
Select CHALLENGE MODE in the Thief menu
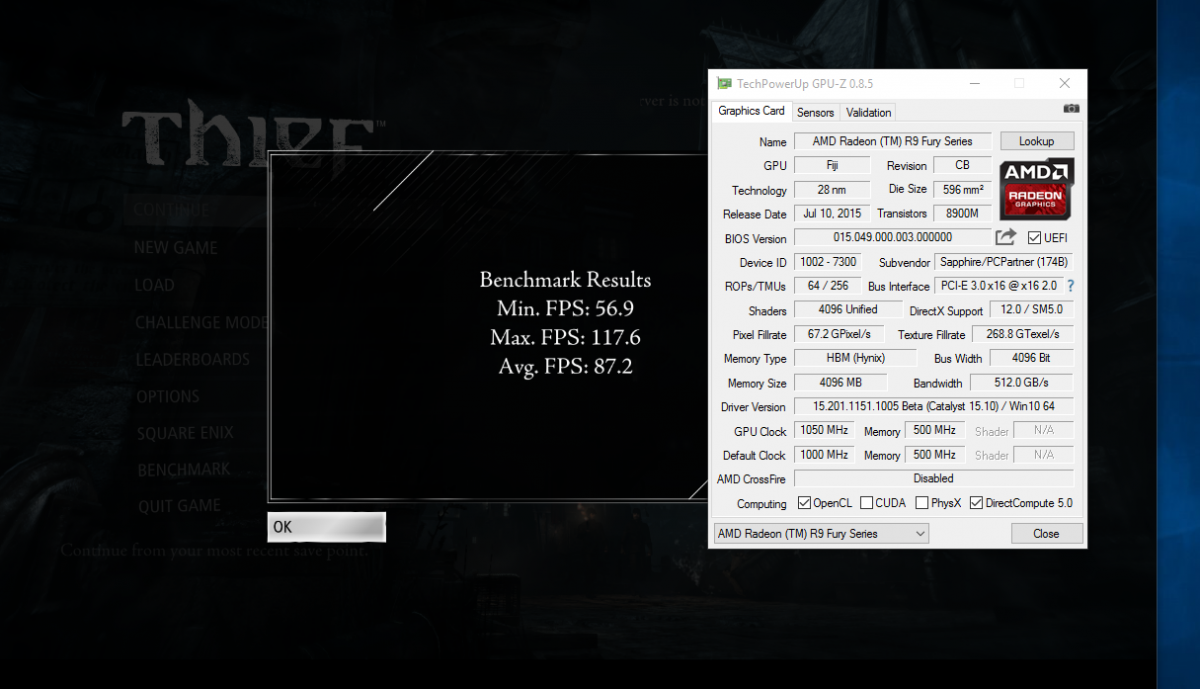point(202,323)
